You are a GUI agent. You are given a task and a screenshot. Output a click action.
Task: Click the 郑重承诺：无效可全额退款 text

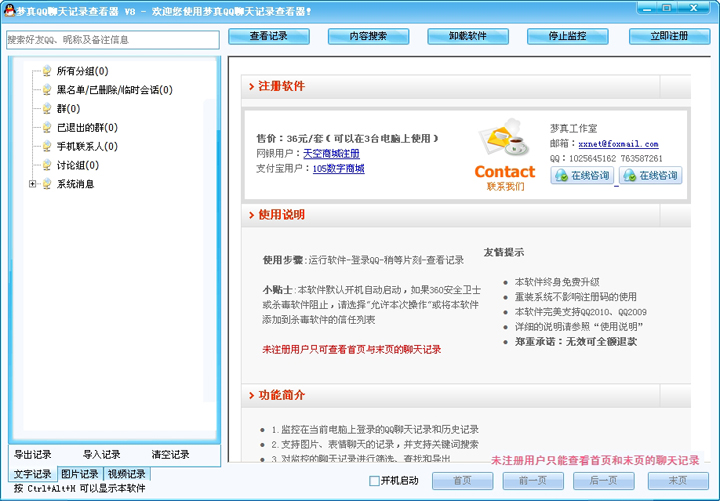point(576,342)
